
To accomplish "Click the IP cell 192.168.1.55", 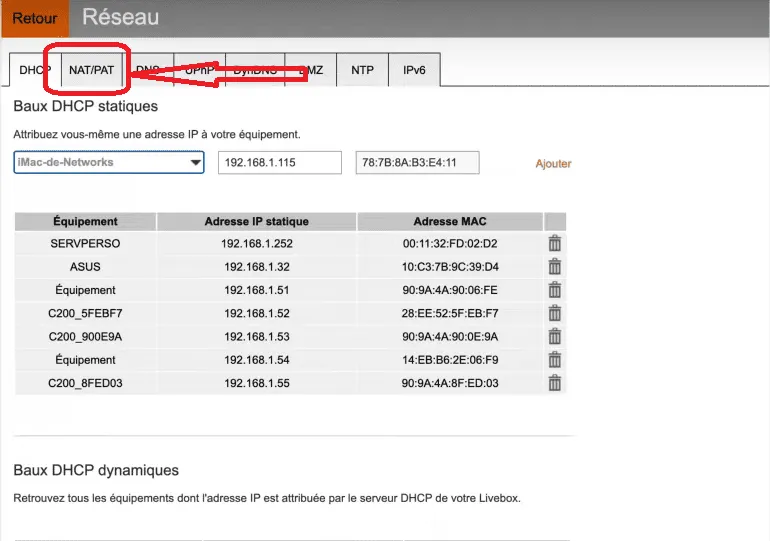I will click(257, 383).
